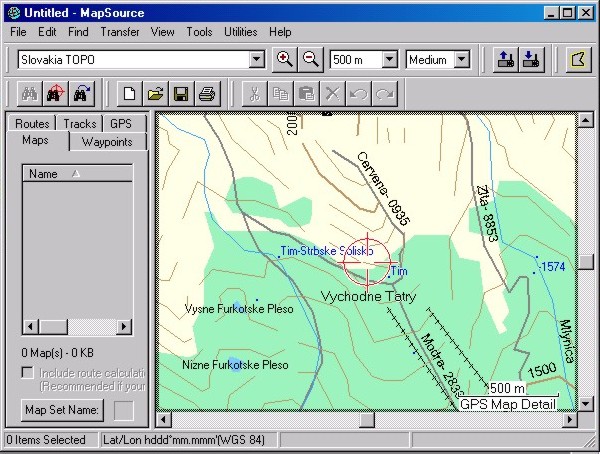Click the Redo arrow icon
600x454 pixels.
(x=385, y=93)
